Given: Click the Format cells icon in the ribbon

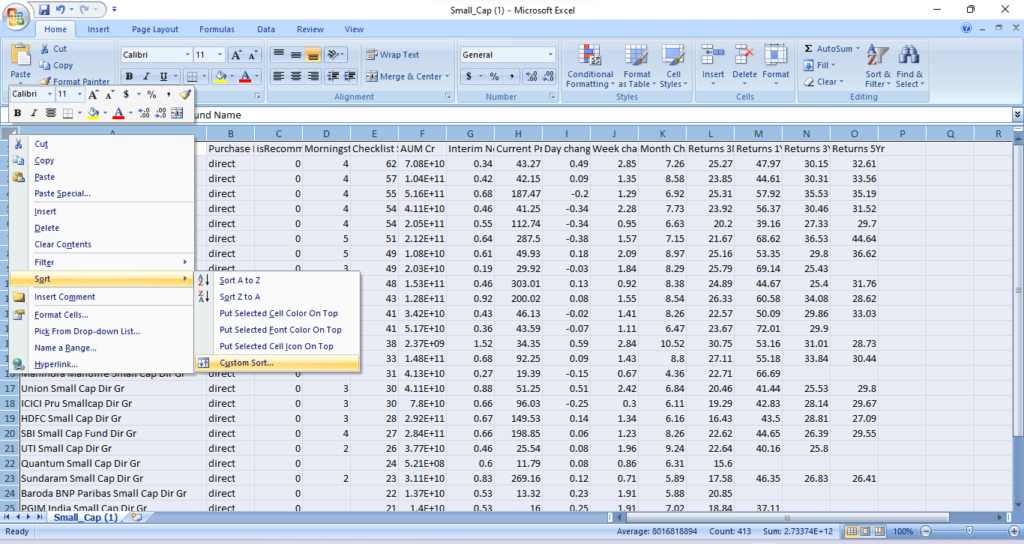Looking at the screenshot, I should (775, 56).
